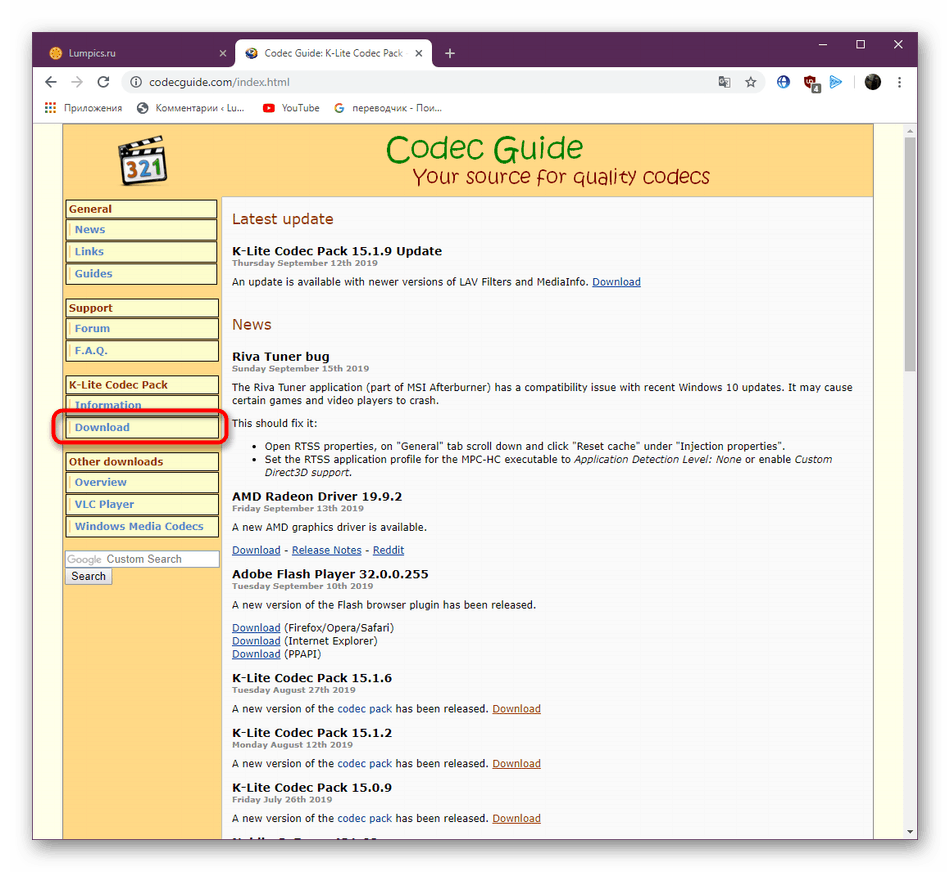950x872 pixels.
Task: Open the Chrome three-dot menu
Action: coord(899,82)
